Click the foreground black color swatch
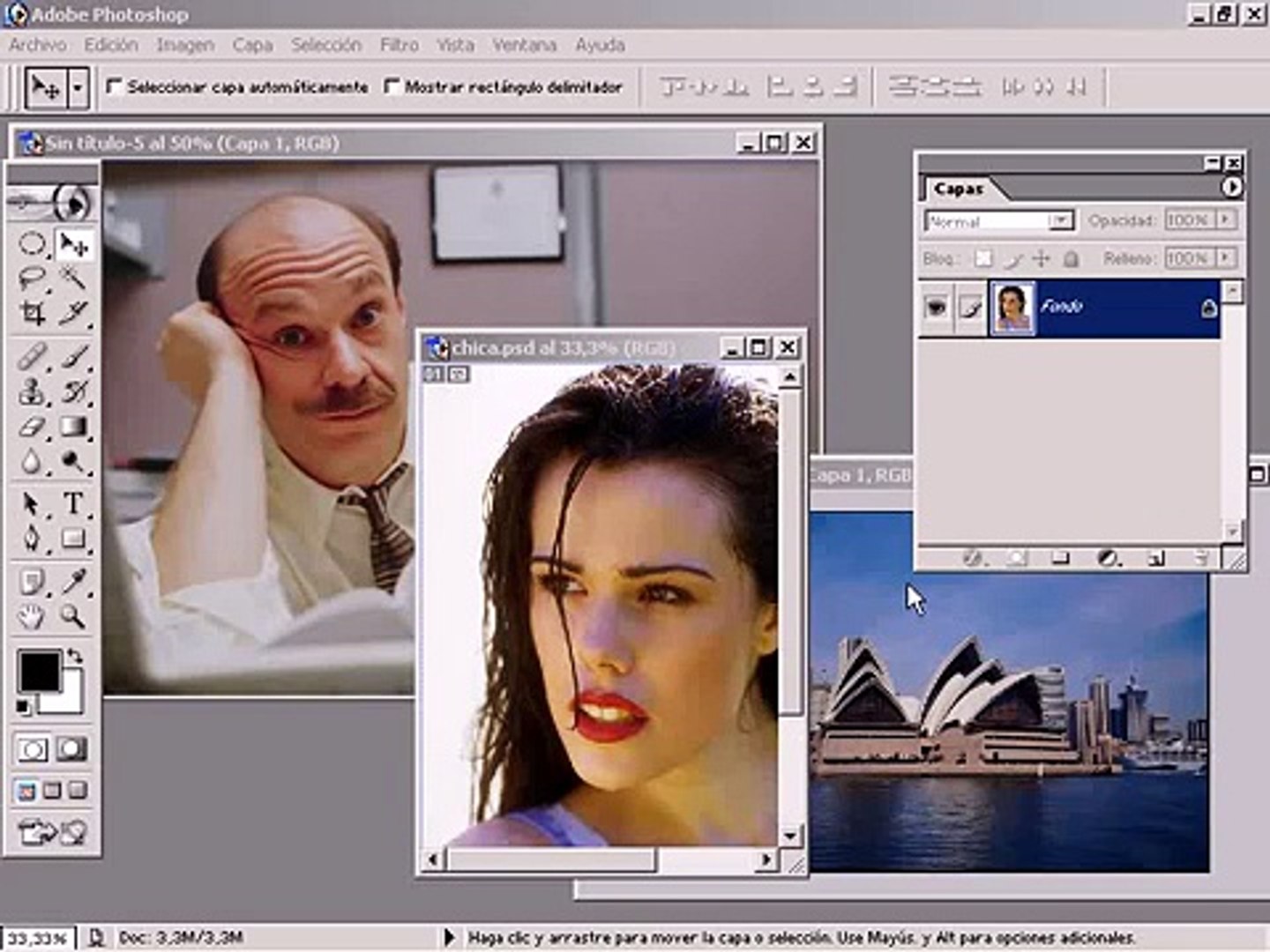The image size is (1270, 952). (x=39, y=673)
